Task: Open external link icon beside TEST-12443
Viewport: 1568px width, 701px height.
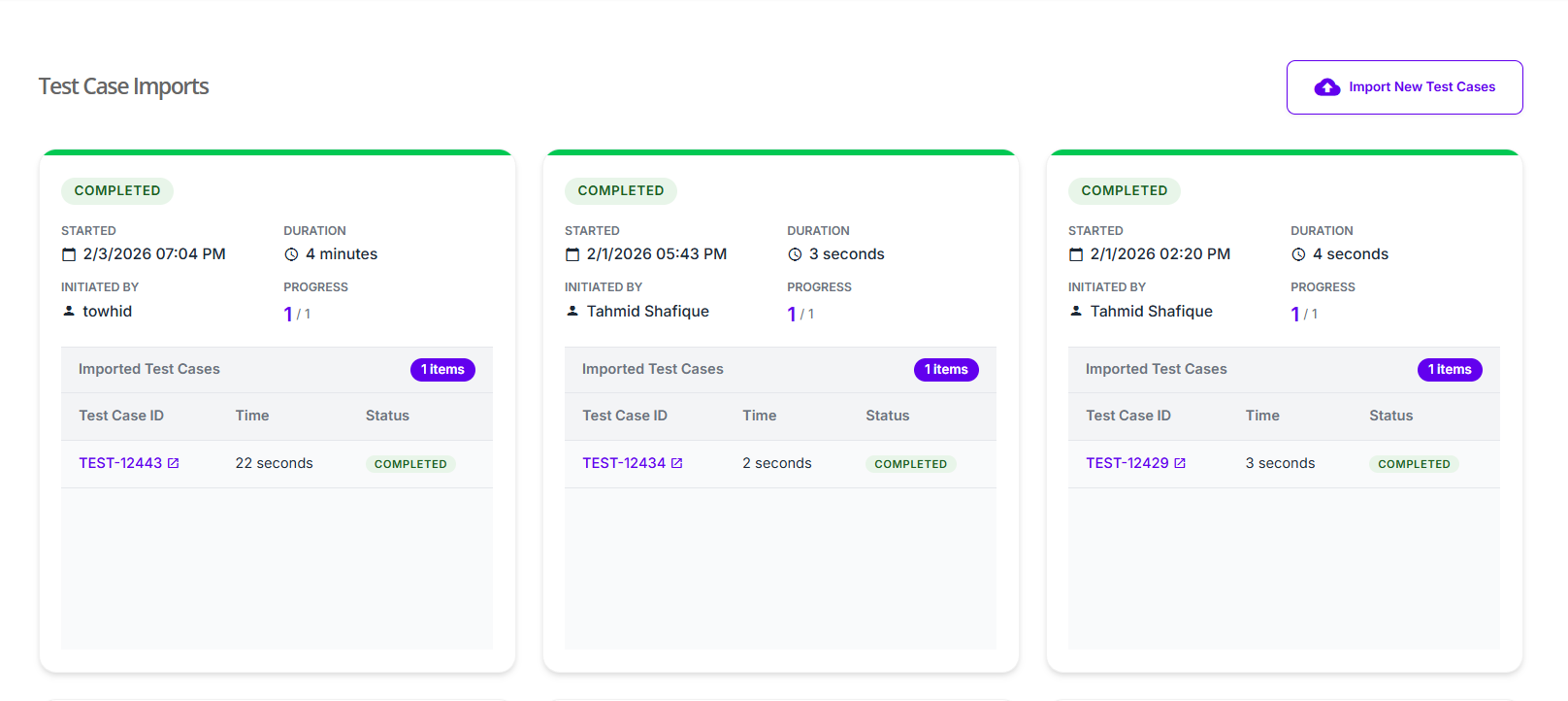Action: [x=174, y=463]
